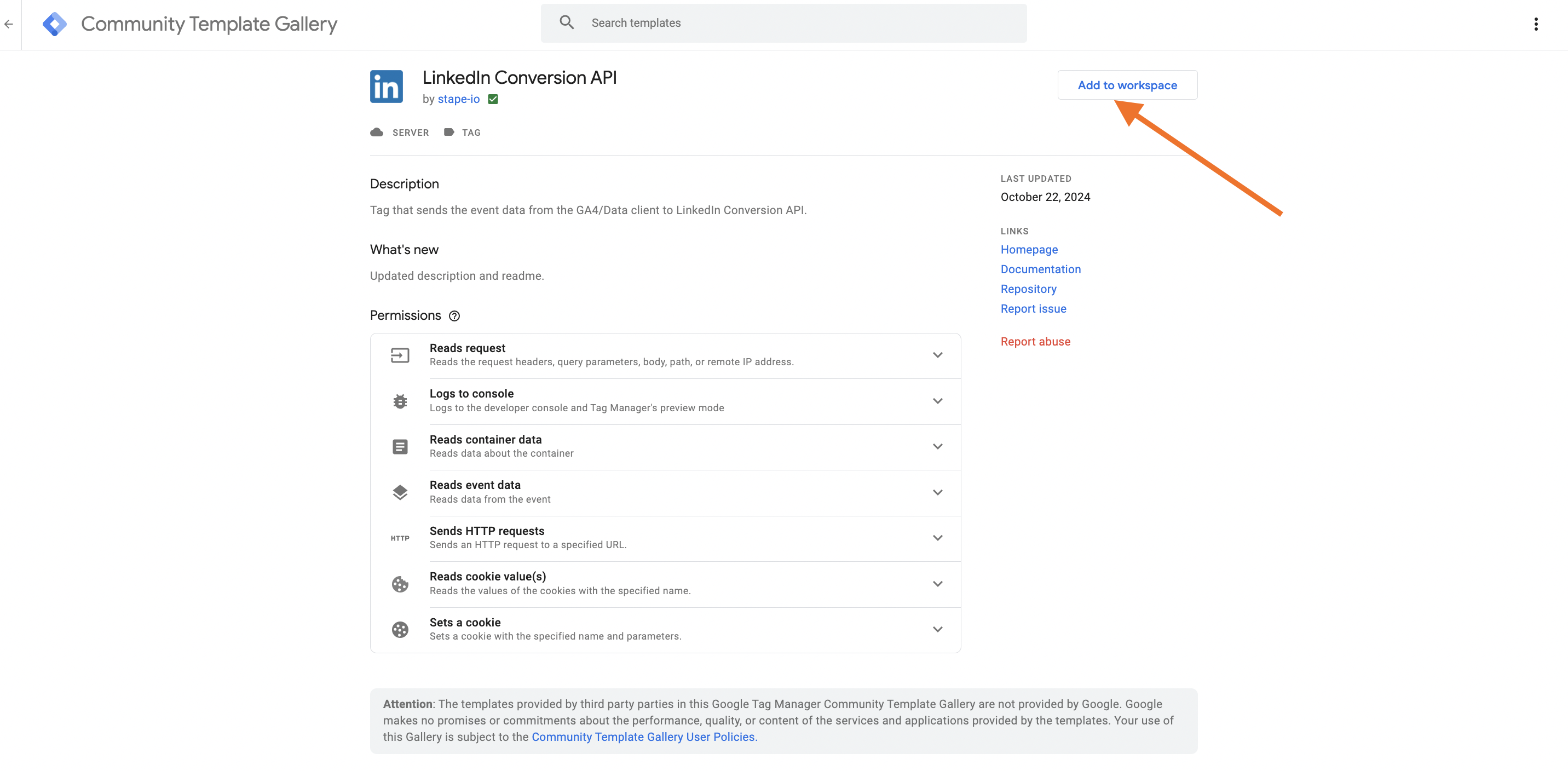This screenshot has height=771, width=1568.
Task: Expand the Reads event data chevron
Action: [937, 492]
